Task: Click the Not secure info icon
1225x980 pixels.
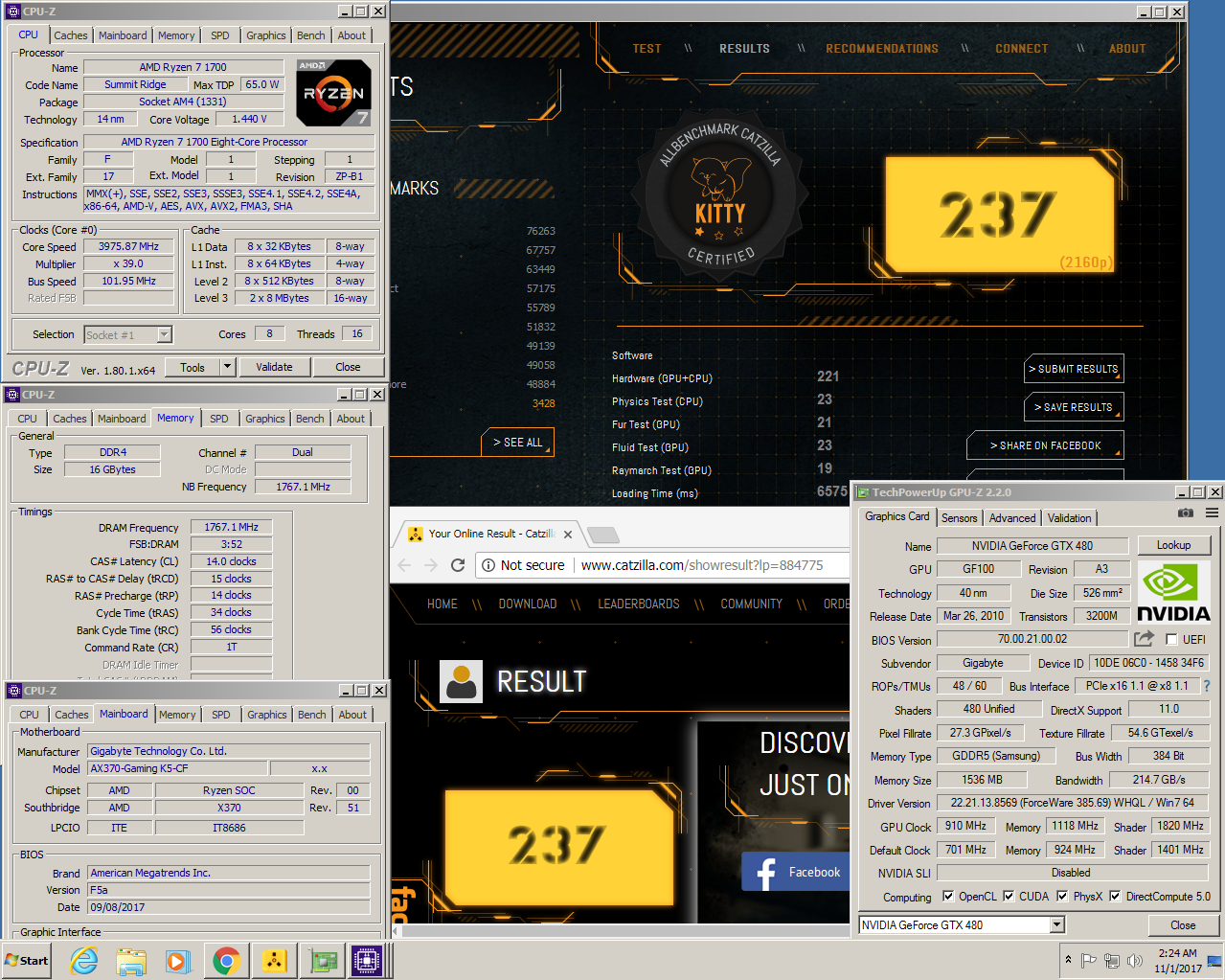Action: tap(488, 565)
